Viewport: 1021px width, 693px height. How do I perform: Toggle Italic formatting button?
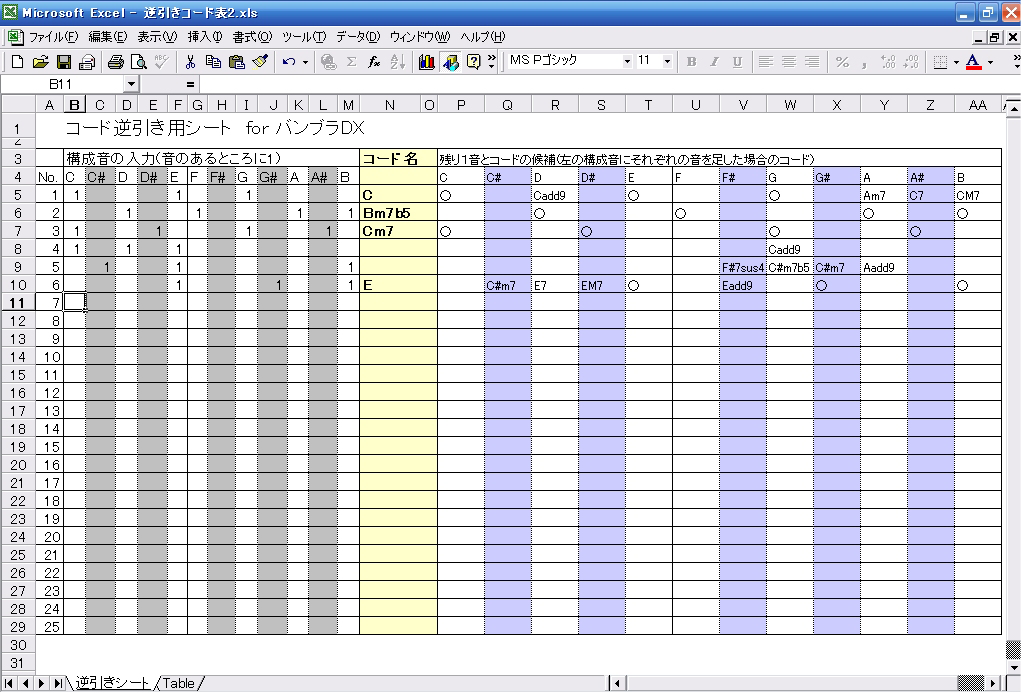[x=714, y=62]
